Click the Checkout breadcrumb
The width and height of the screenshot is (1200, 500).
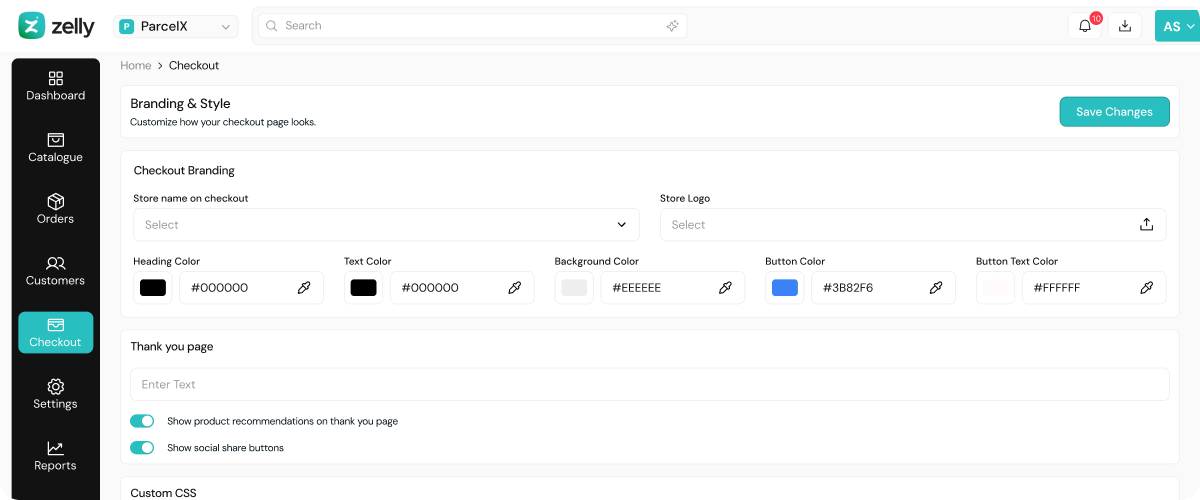[x=194, y=65]
